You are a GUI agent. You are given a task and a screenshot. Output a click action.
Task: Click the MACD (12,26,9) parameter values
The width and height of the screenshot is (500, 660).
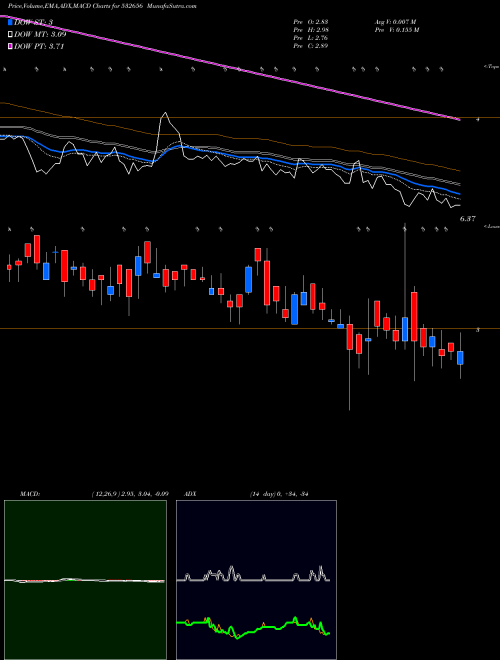(130, 494)
